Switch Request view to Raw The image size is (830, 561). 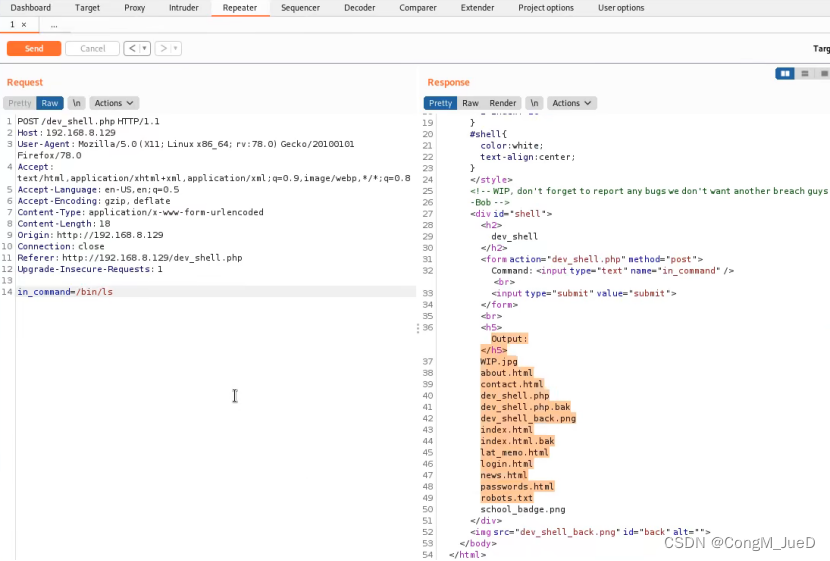[x=50, y=103]
